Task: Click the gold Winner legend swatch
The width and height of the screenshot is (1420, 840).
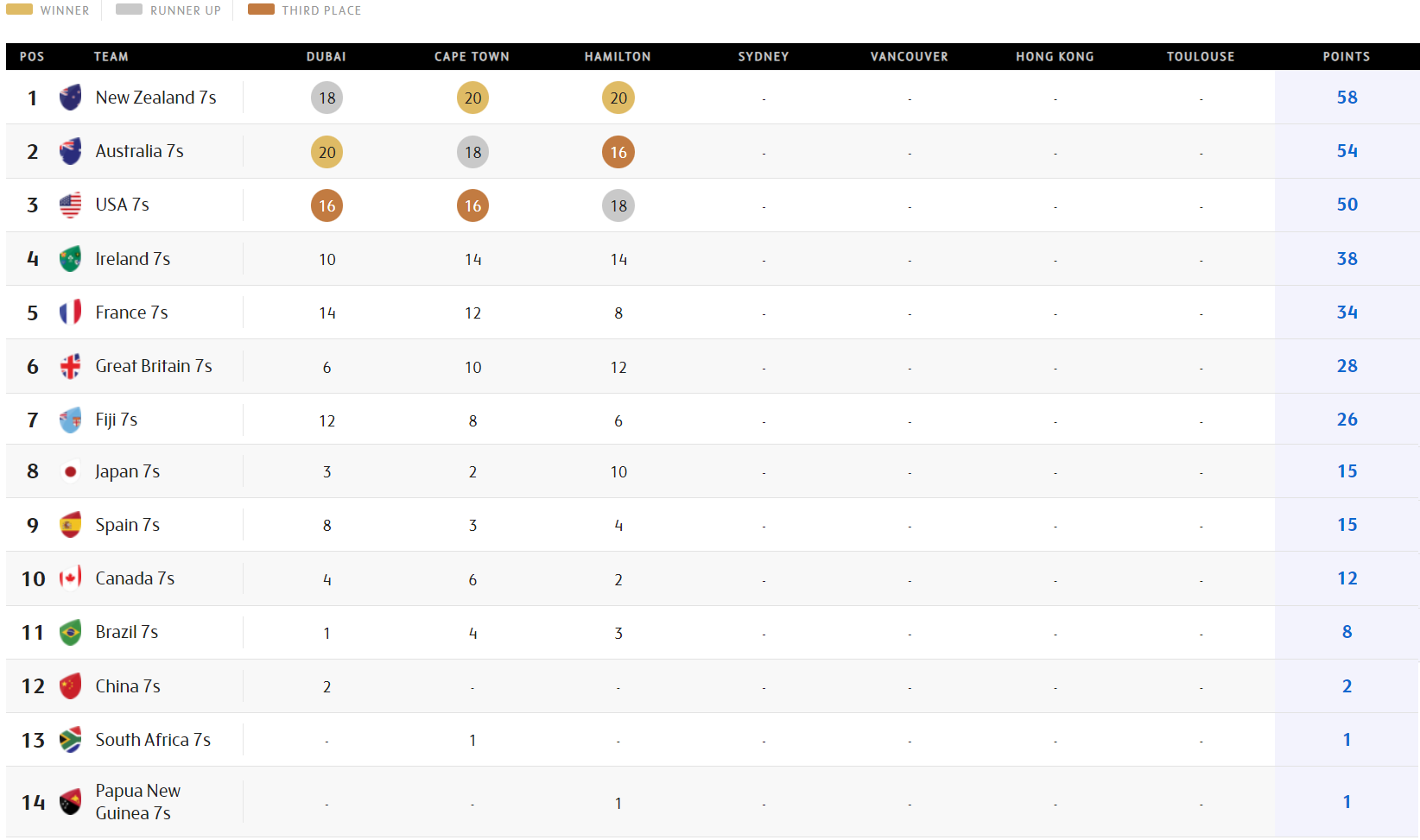Action: pos(19,9)
